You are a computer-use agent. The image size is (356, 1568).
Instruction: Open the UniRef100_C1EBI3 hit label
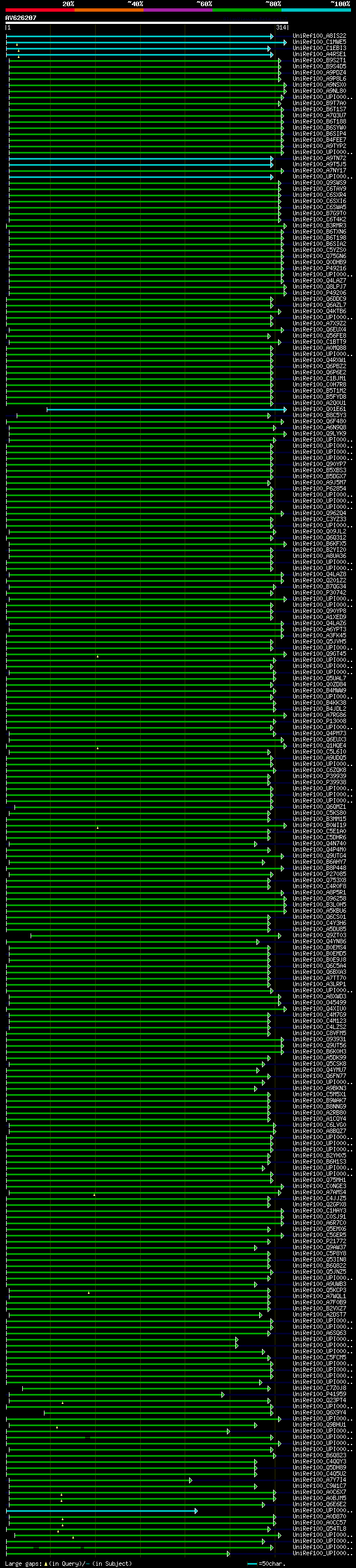tap(319, 49)
